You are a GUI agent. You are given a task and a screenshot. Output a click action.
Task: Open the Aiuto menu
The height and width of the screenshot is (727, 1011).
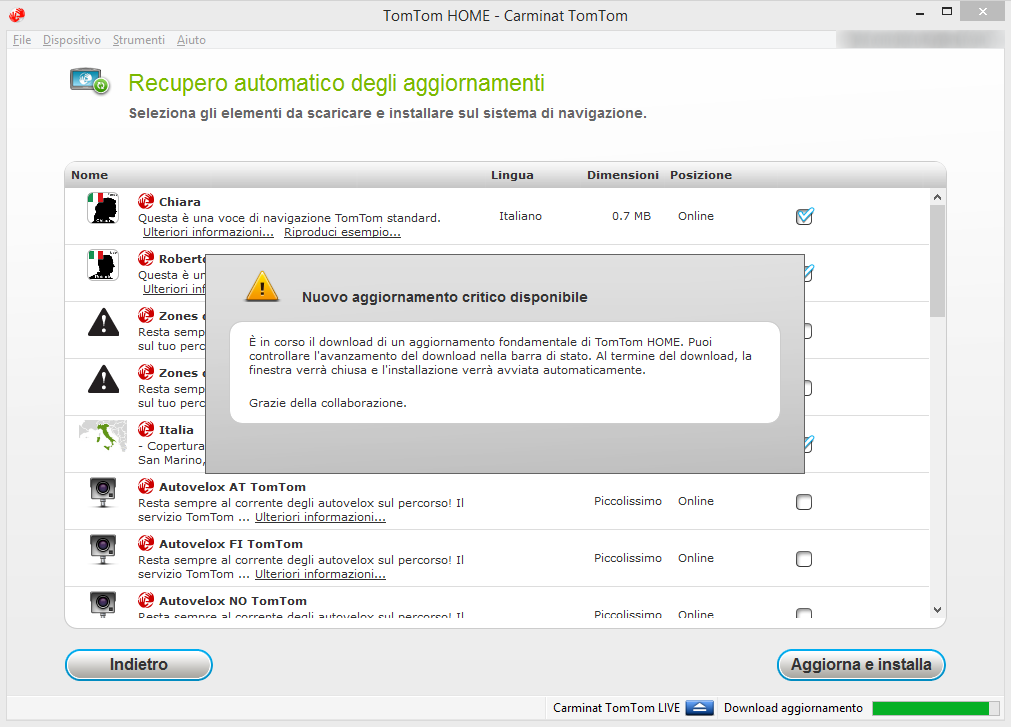[x=191, y=40]
